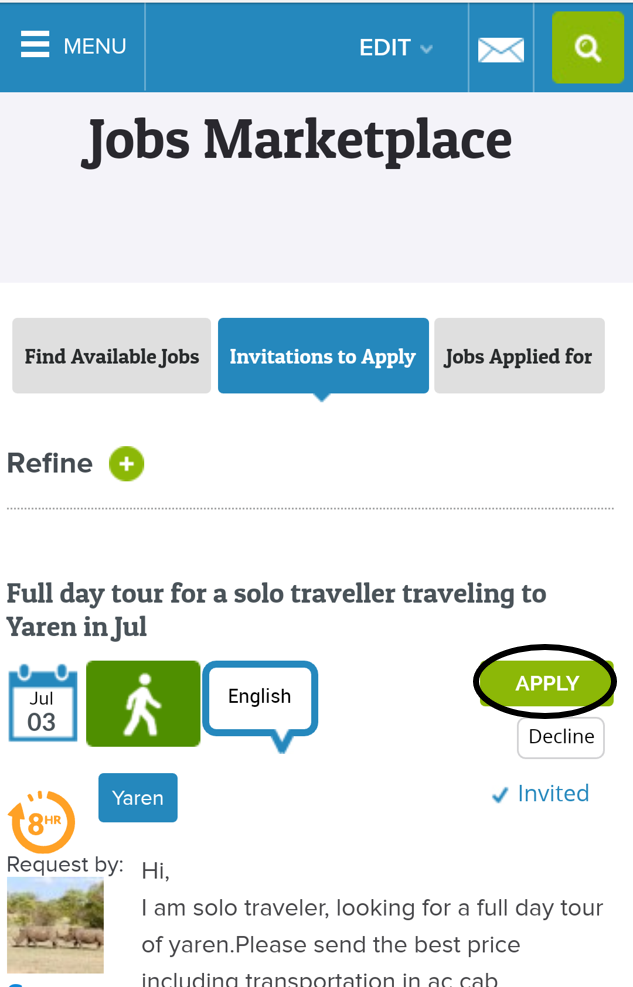Click the 8 HR duration clock icon
633x987 pixels.
point(42,821)
